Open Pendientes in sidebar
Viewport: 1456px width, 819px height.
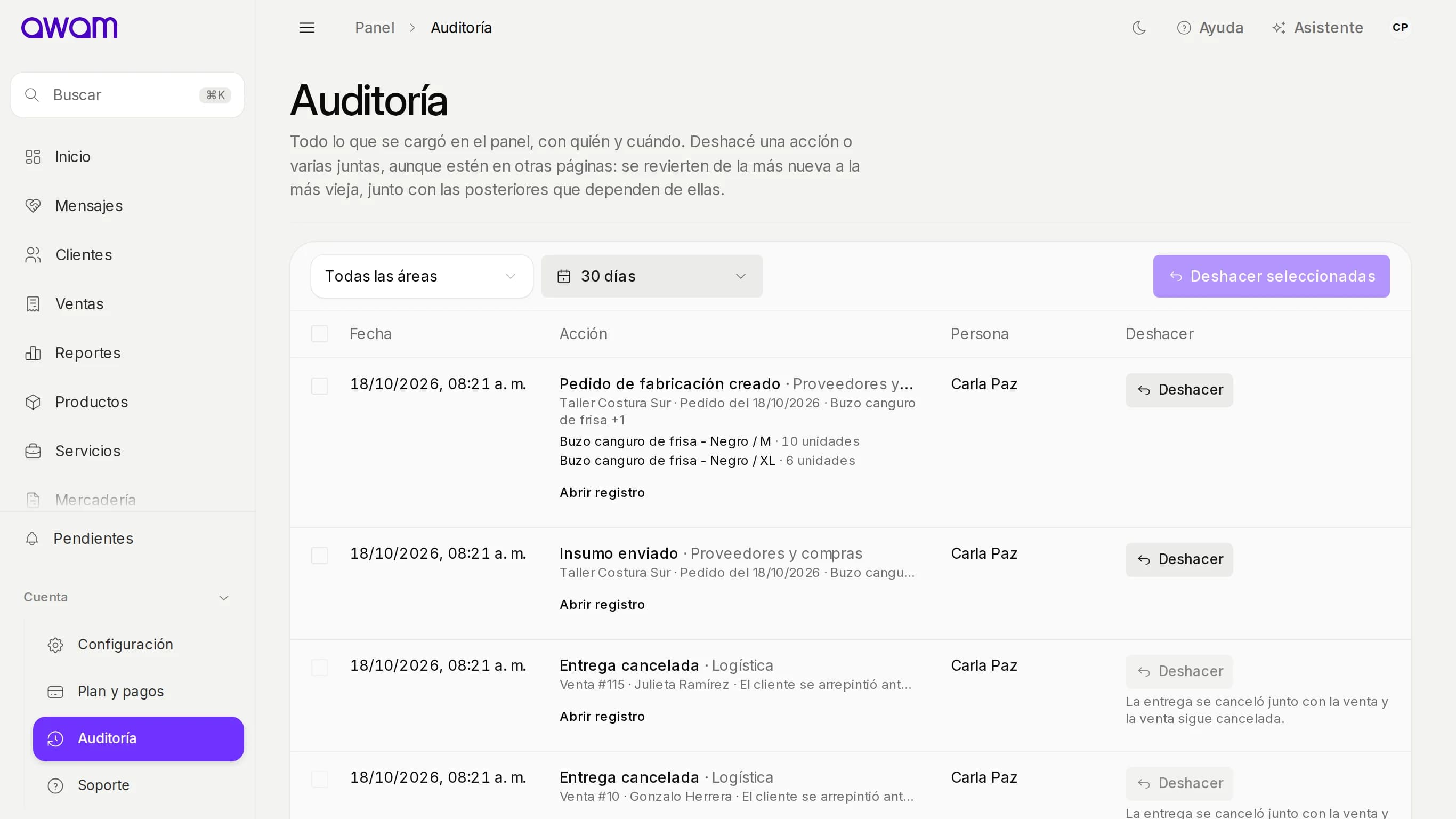[127, 539]
